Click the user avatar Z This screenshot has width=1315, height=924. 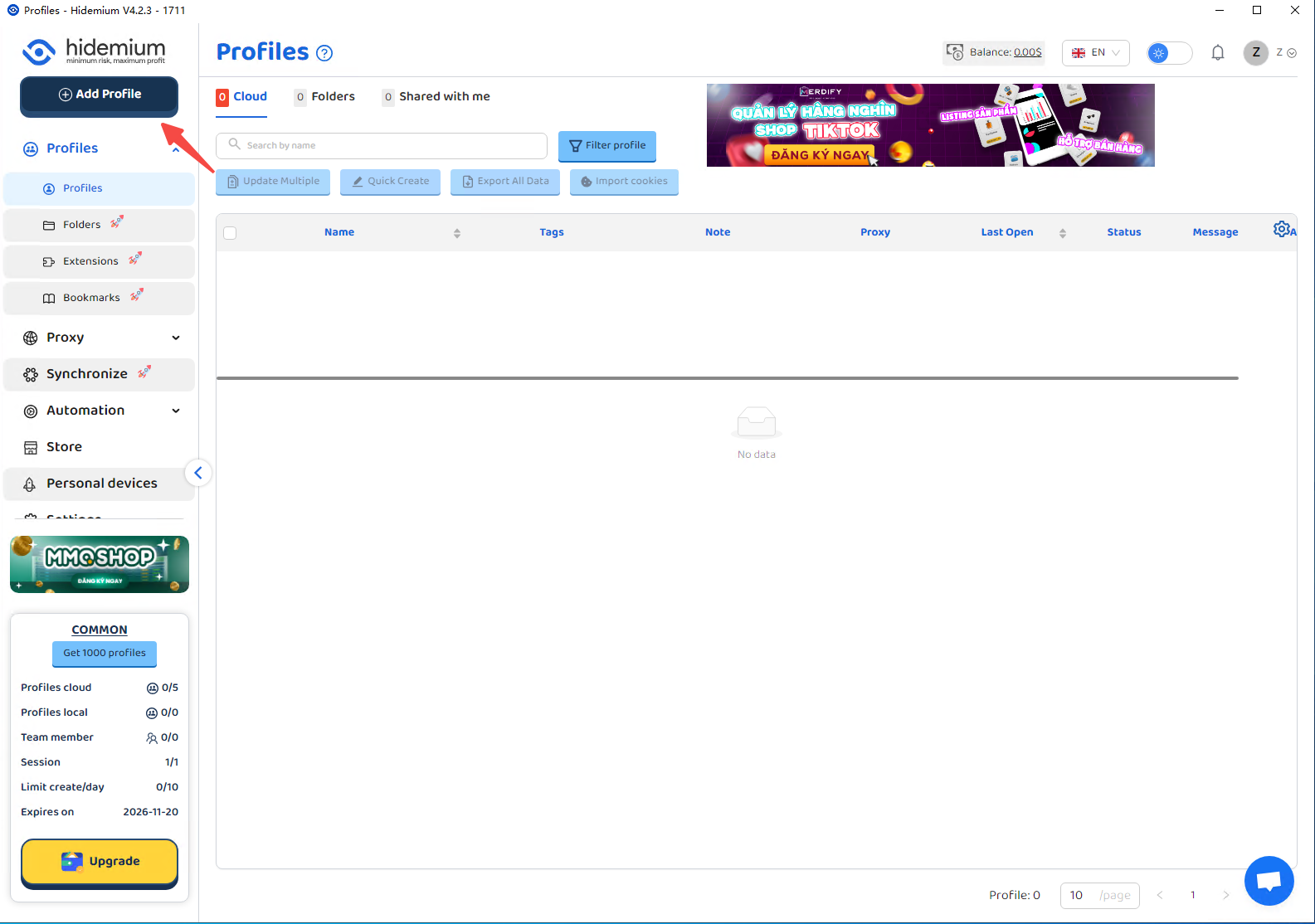click(x=1255, y=52)
